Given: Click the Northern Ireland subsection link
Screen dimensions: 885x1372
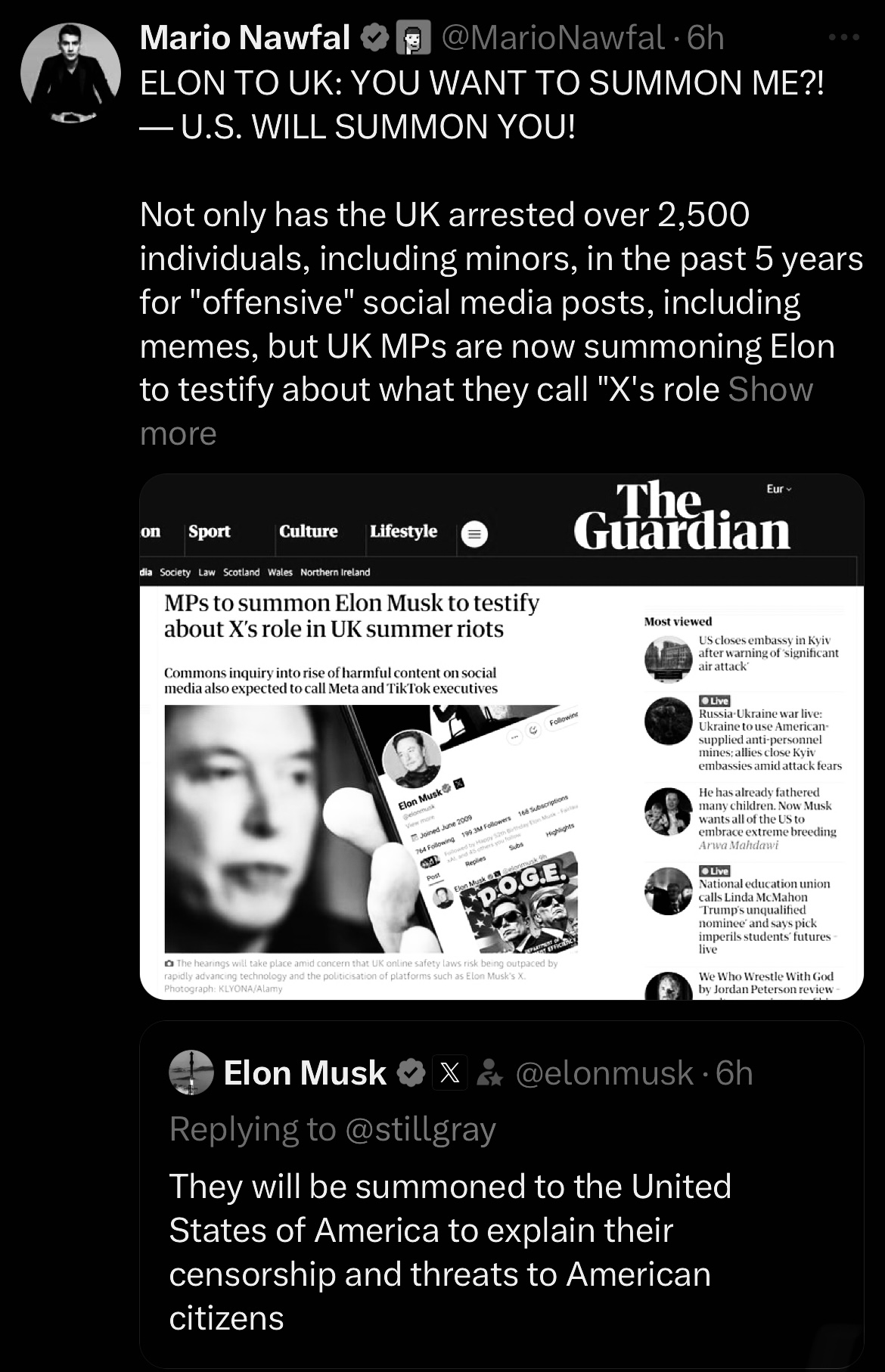Looking at the screenshot, I should (x=335, y=572).
